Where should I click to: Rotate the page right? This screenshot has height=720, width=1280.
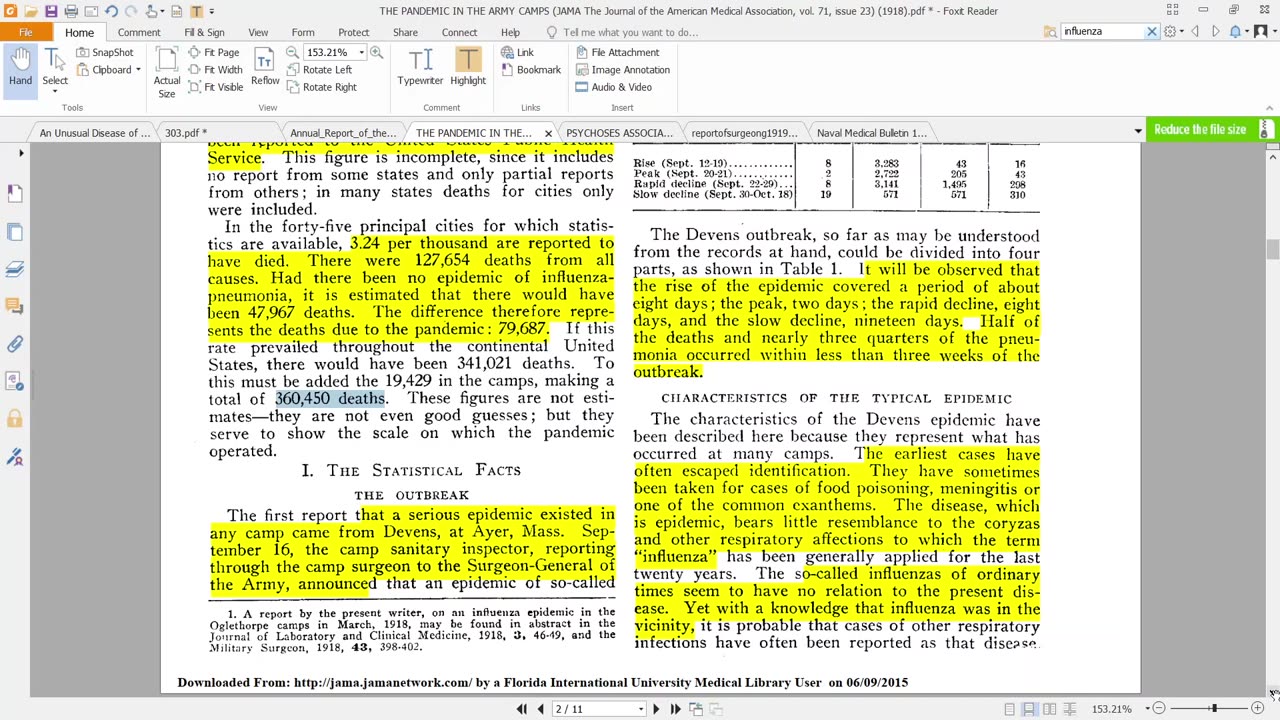[321, 87]
